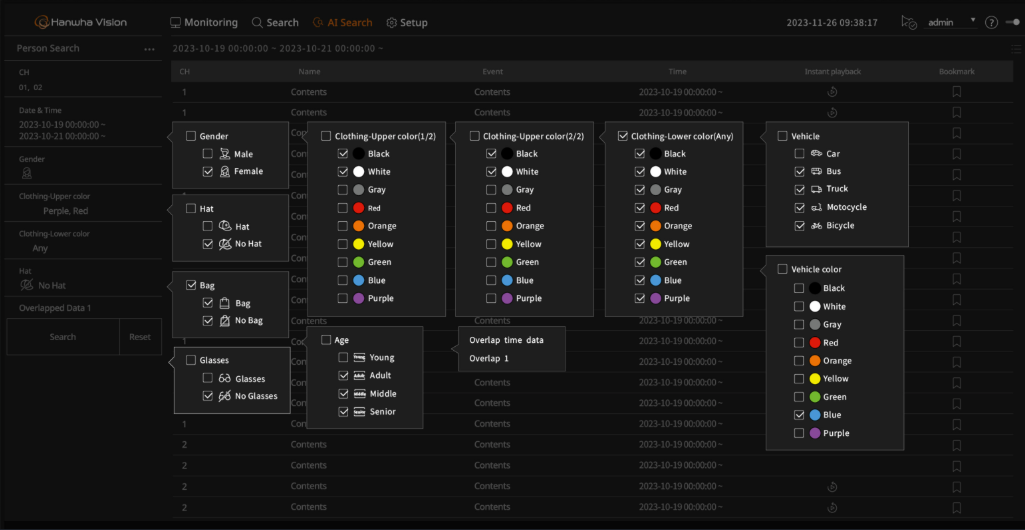Click the Reset button
1025x530 pixels.
(140, 337)
